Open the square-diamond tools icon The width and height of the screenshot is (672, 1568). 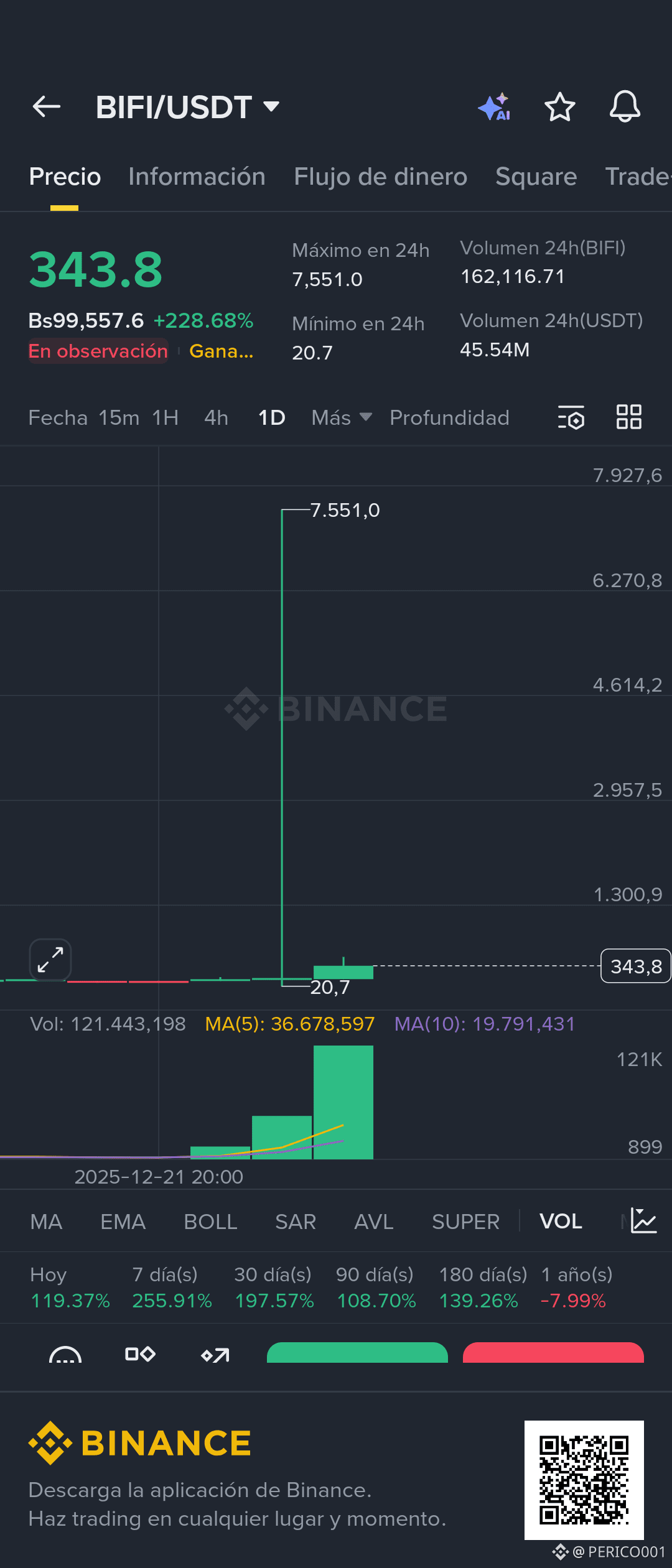pyautogui.click(x=140, y=1354)
